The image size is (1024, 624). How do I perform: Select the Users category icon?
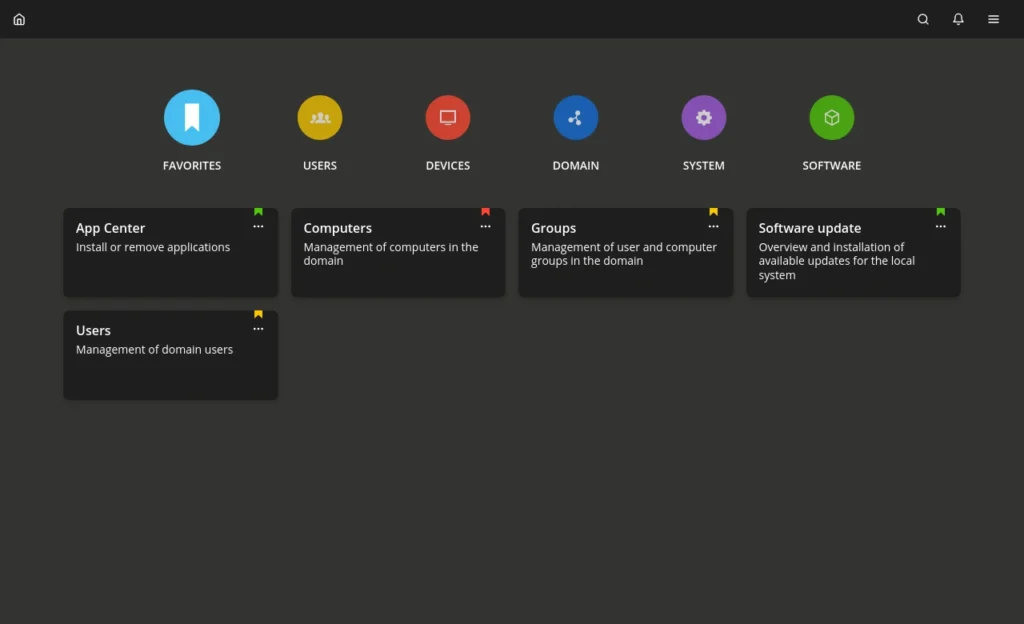tap(320, 118)
